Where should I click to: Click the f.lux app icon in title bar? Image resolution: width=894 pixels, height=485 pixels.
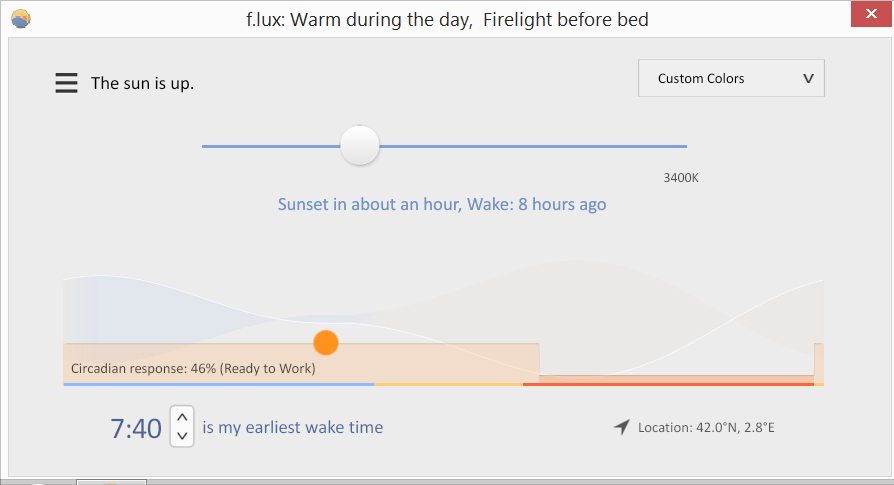pyautogui.click(x=21, y=19)
